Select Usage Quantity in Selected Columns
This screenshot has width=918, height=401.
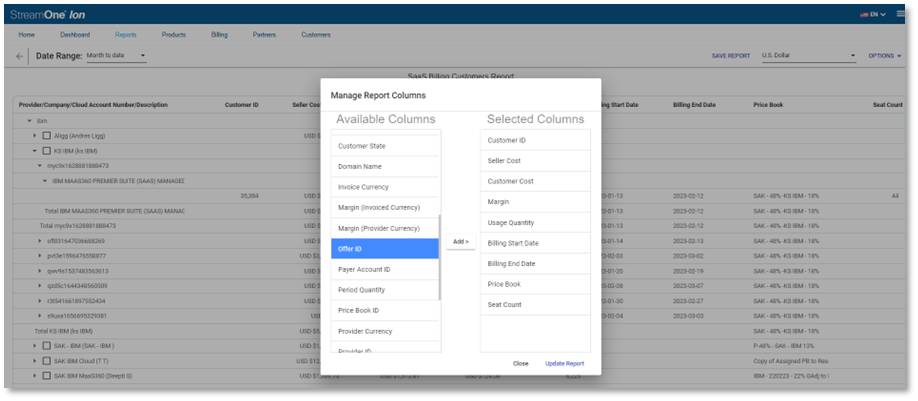coord(535,222)
